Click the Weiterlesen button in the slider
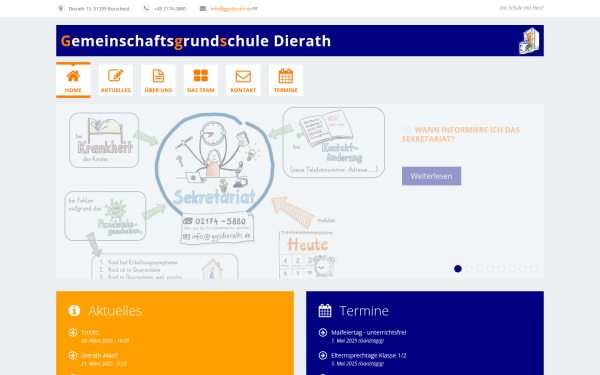This screenshot has width=600, height=375. coord(431,176)
